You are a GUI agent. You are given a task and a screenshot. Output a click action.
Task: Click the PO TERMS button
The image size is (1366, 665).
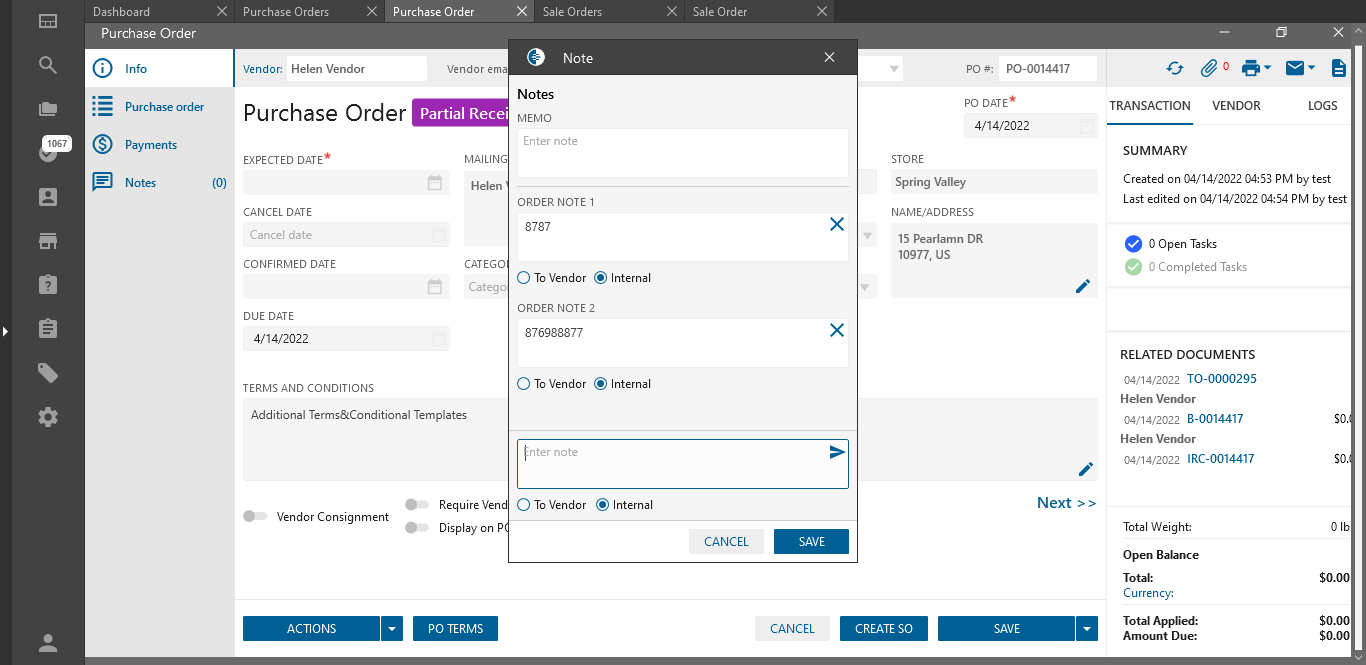coord(455,629)
